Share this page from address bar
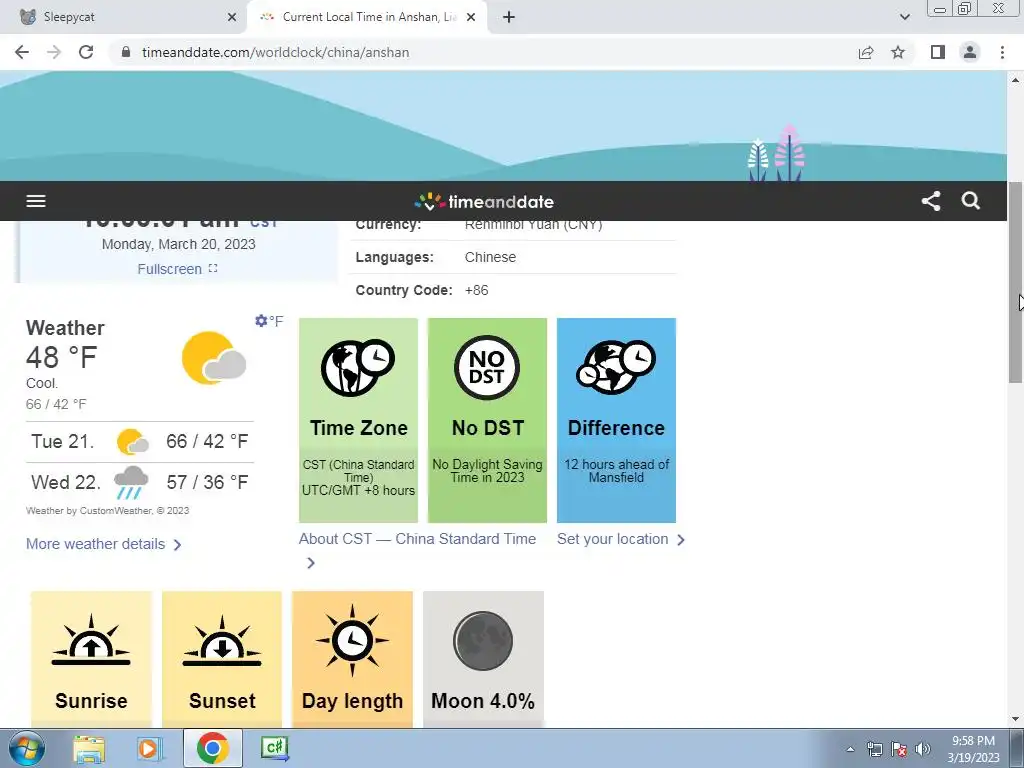Screen dimensions: 1024x768 [x=866, y=52]
